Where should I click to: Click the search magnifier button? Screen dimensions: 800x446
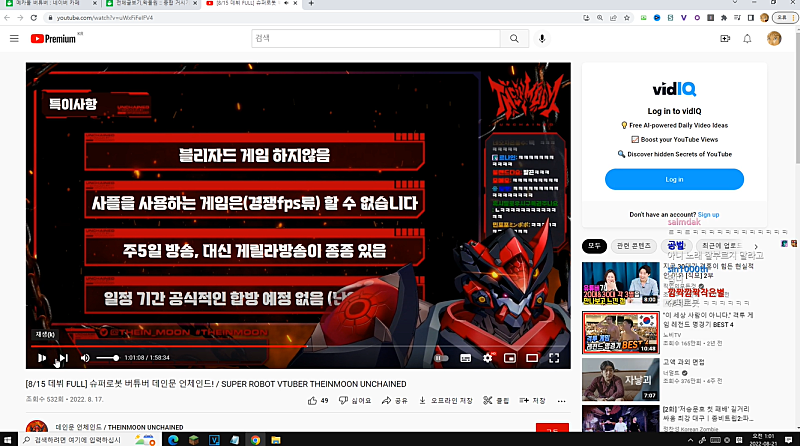pyautogui.click(x=514, y=38)
